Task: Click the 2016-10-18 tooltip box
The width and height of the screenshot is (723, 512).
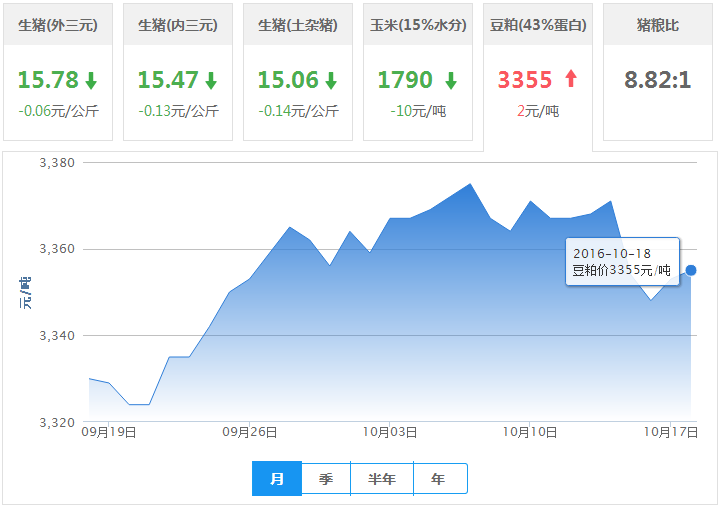Action: (x=622, y=262)
